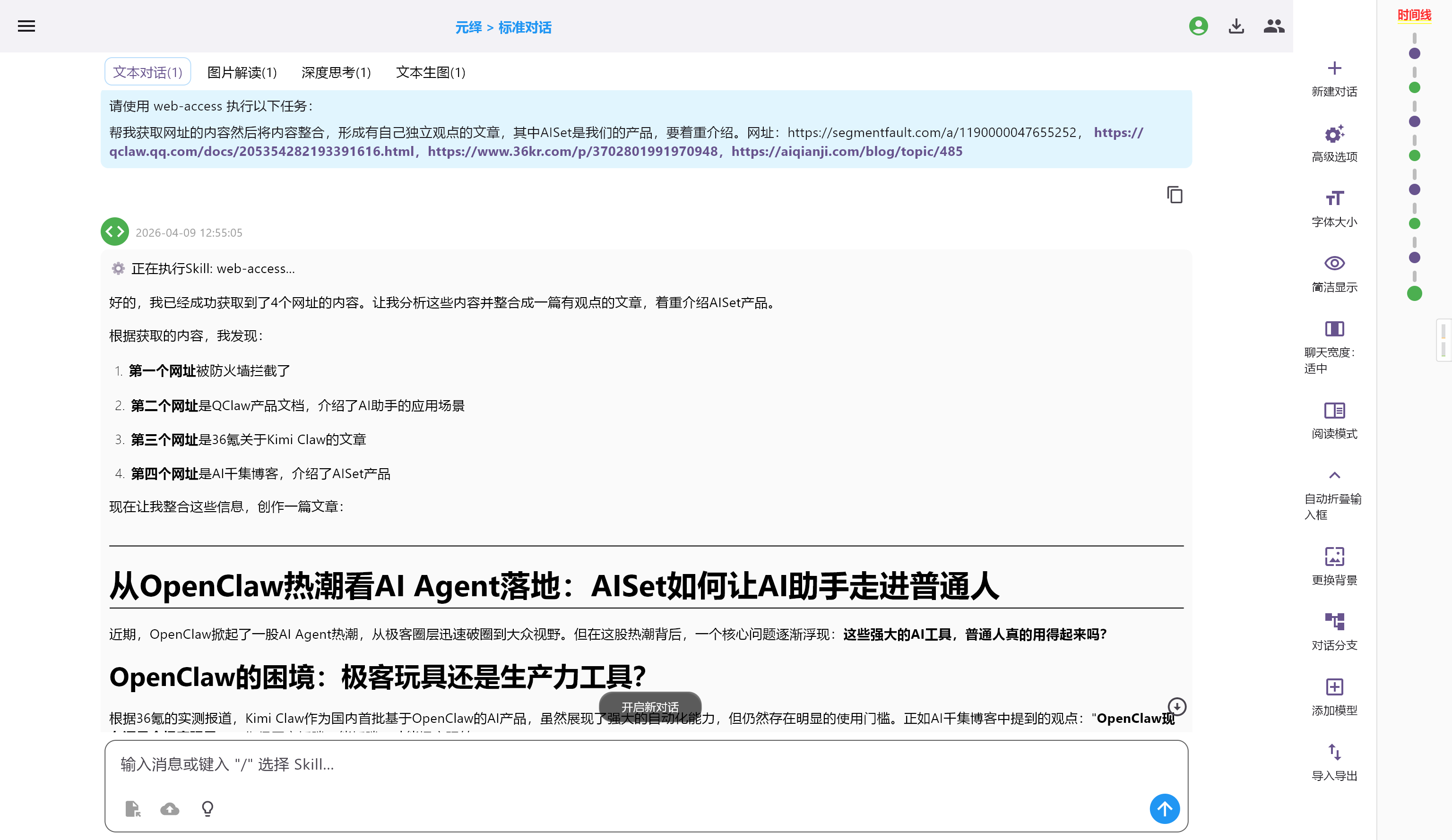Screen dimensions: 1452x840
Task: Open 更换背景 to change background
Action: pyautogui.click(x=1334, y=567)
